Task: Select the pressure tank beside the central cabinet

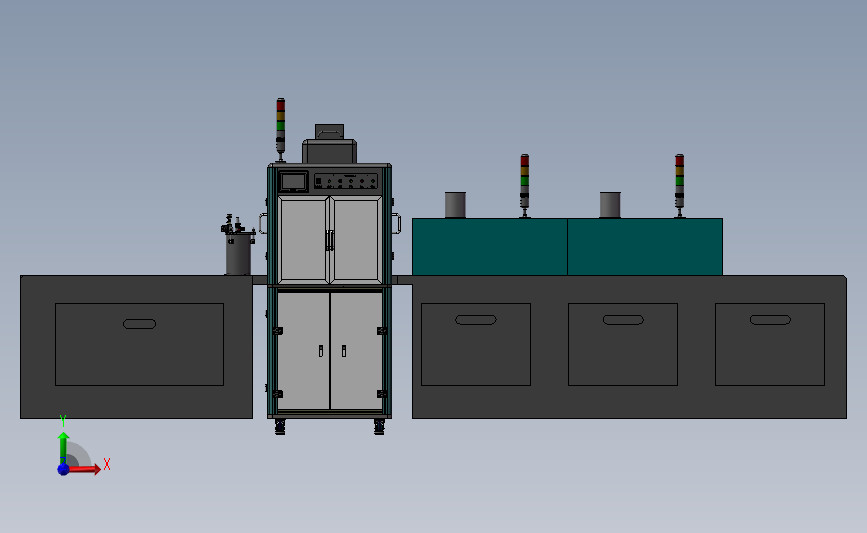Action: 238,245
